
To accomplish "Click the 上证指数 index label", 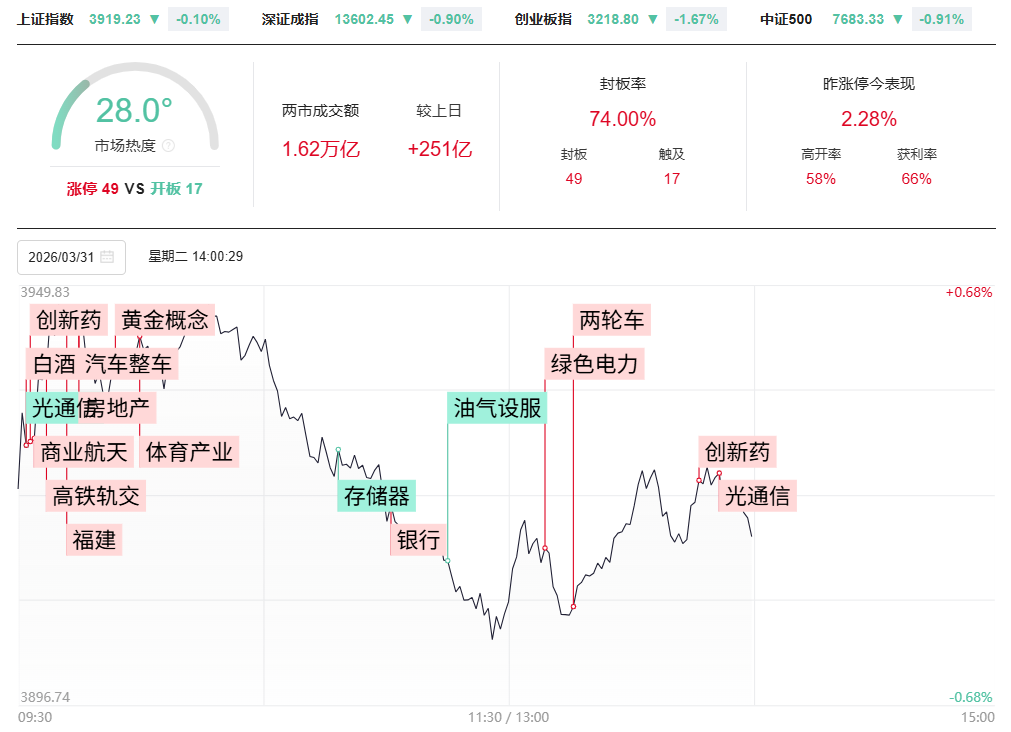I will click(45, 19).
